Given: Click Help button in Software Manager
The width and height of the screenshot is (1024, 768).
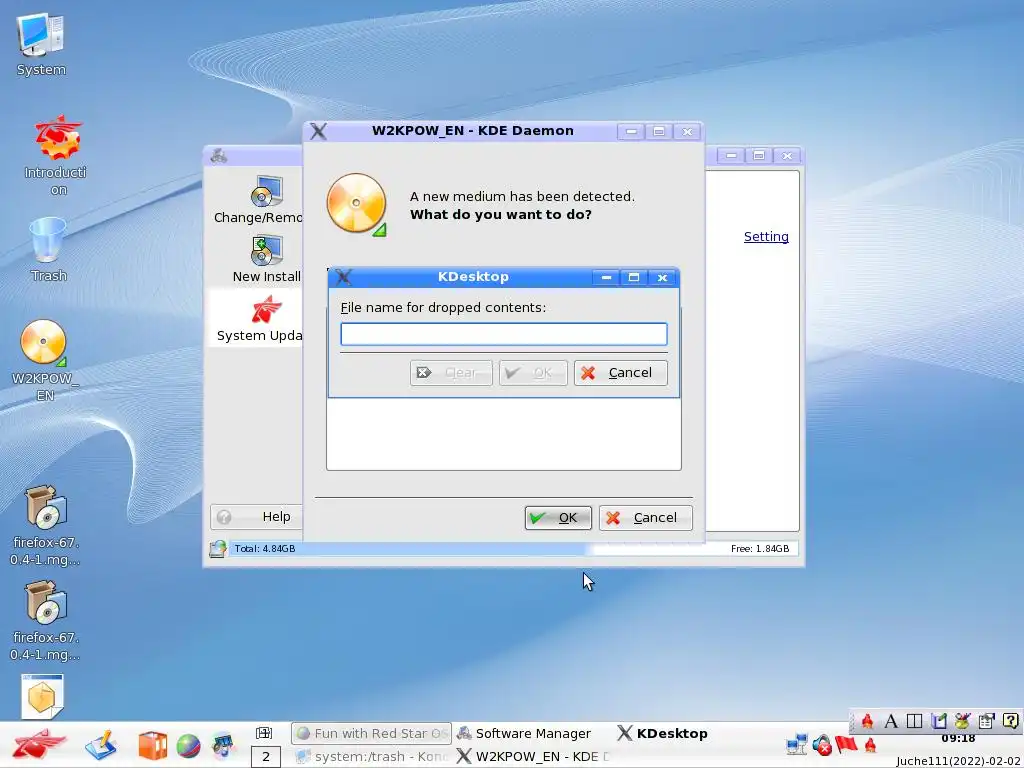Looking at the screenshot, I should coord(256,517).
